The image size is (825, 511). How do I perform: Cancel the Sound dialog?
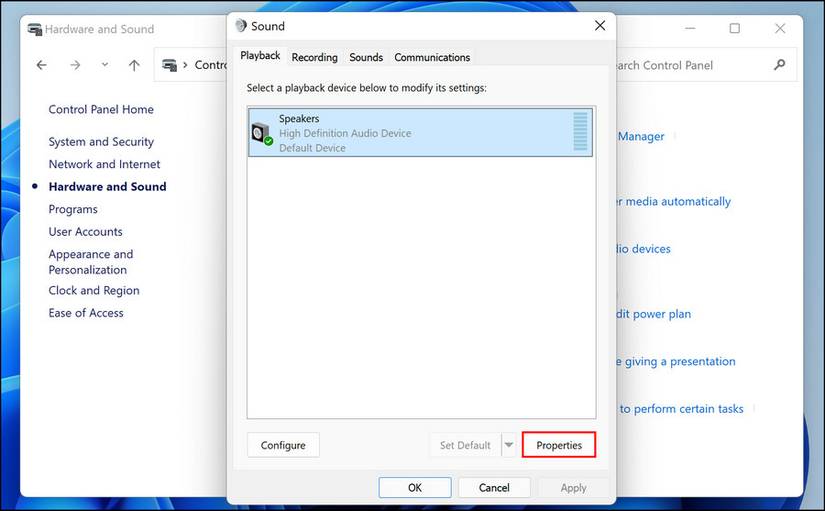tap(494, 488)
